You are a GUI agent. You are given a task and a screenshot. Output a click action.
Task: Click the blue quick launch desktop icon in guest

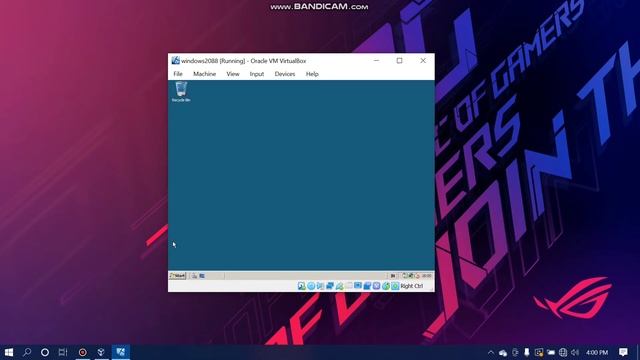coord(202,276)
